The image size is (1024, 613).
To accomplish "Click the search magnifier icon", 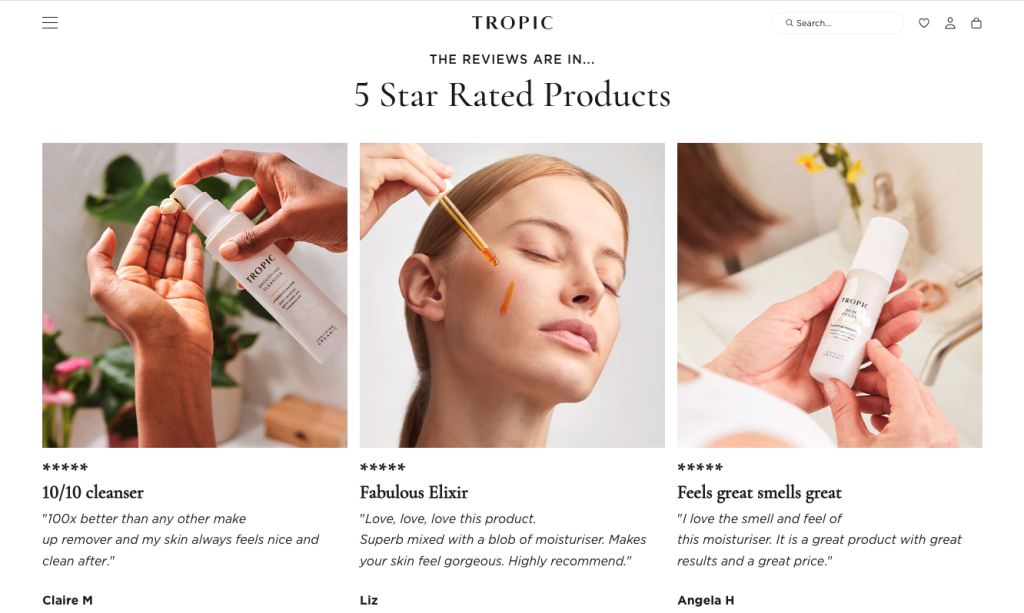I will coord(789,23).
